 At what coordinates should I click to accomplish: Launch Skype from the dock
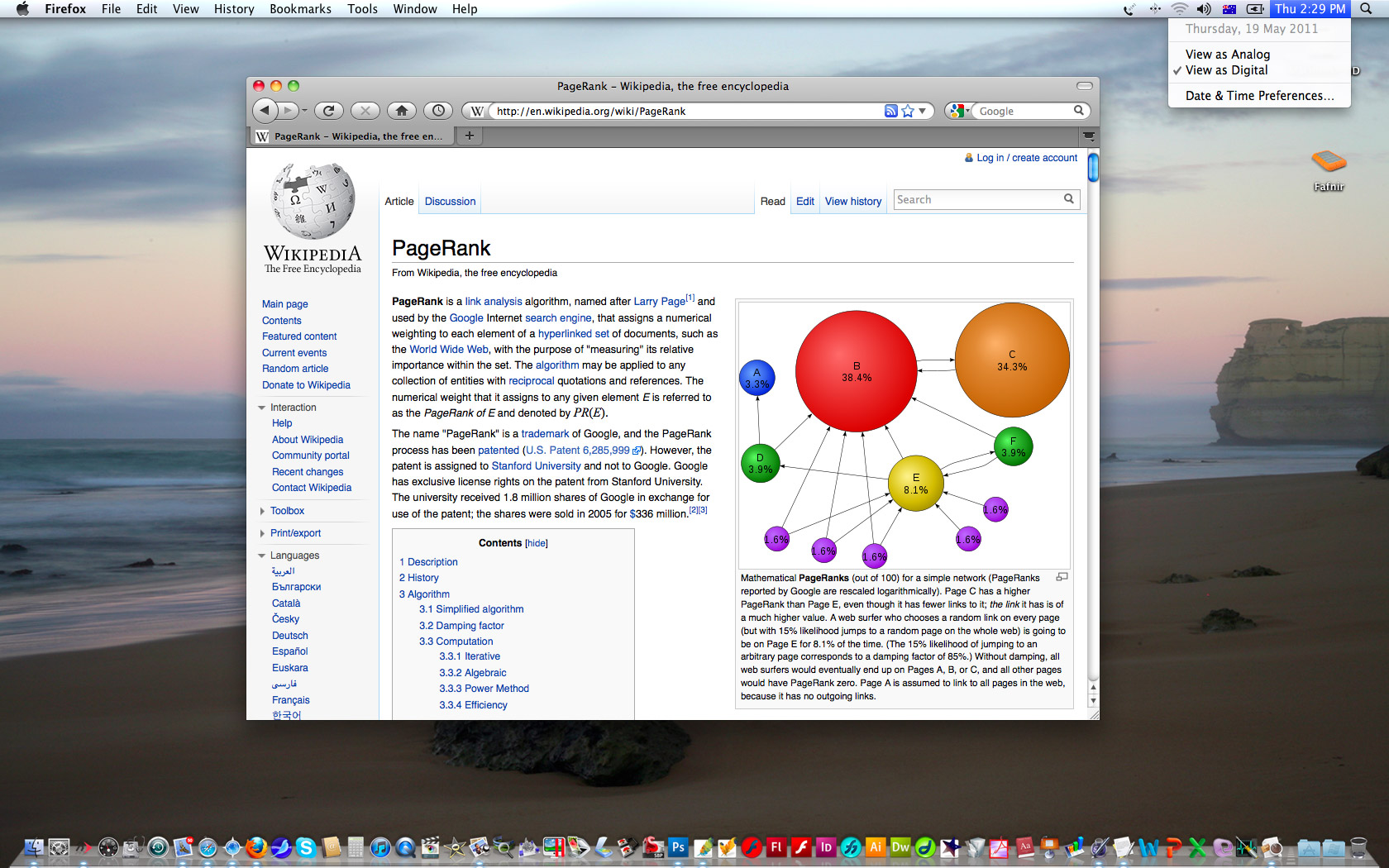(306, 847)
